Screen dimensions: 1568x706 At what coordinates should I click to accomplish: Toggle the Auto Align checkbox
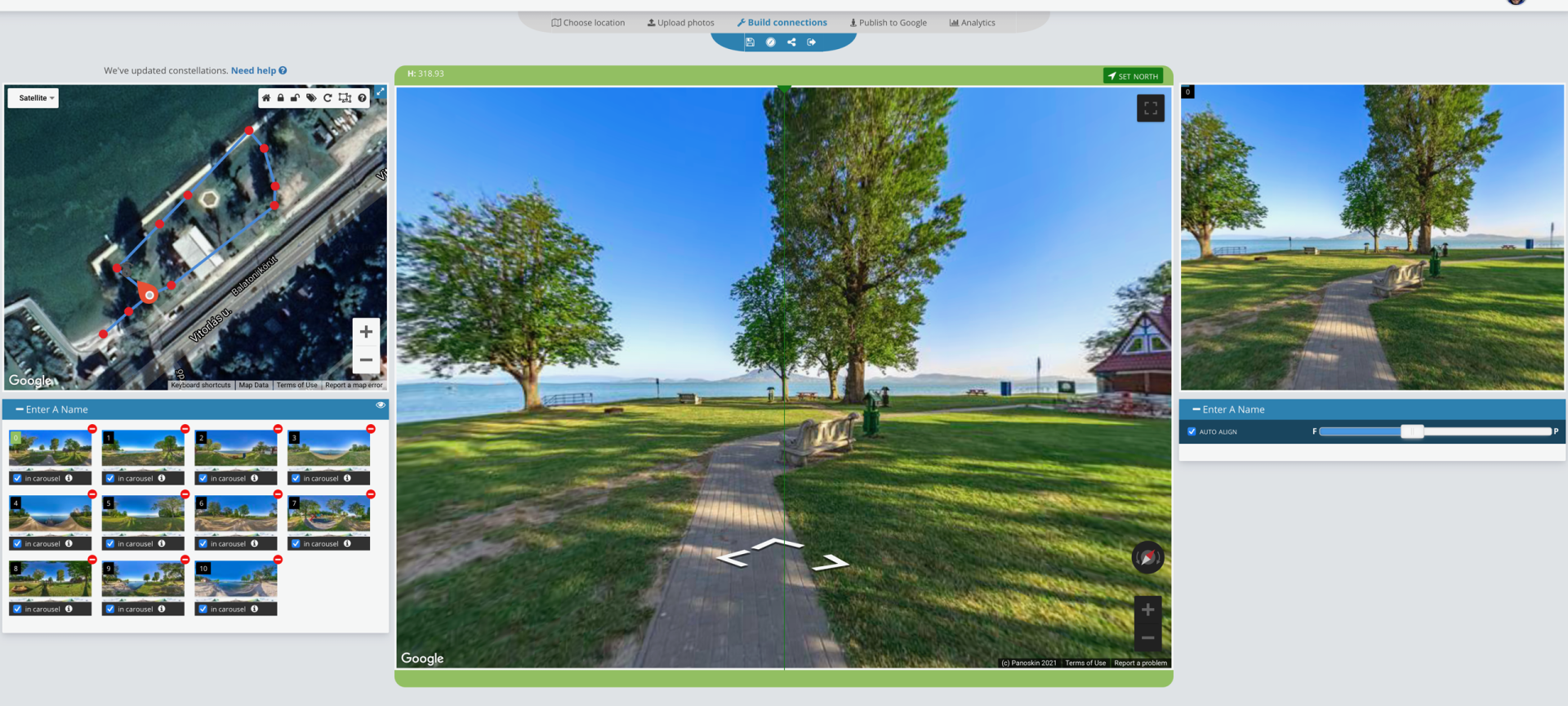click(1192, 431)
